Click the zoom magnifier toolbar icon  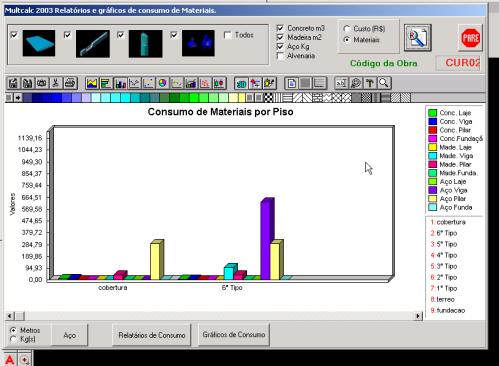point(384,83)
